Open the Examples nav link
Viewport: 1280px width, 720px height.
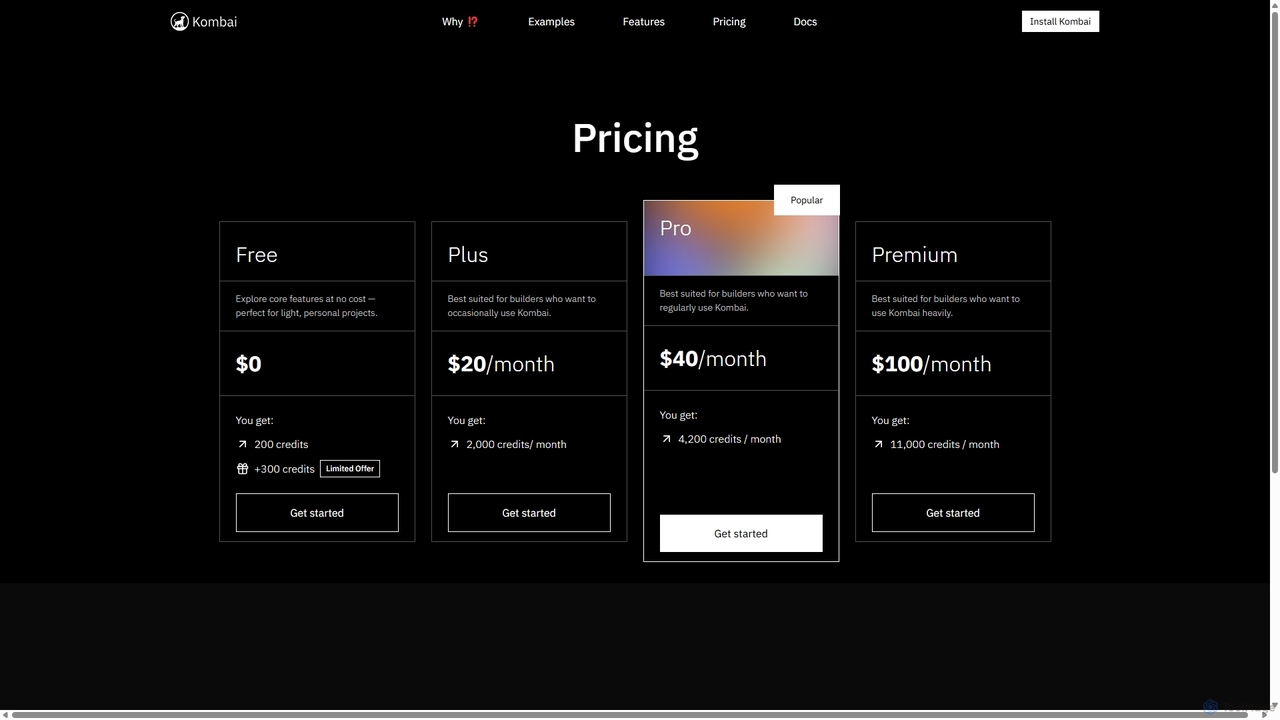tap(551, 21)
